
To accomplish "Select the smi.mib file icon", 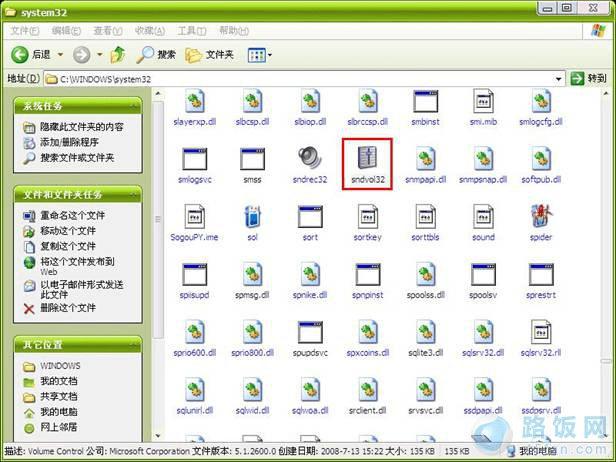I will 483,101.
